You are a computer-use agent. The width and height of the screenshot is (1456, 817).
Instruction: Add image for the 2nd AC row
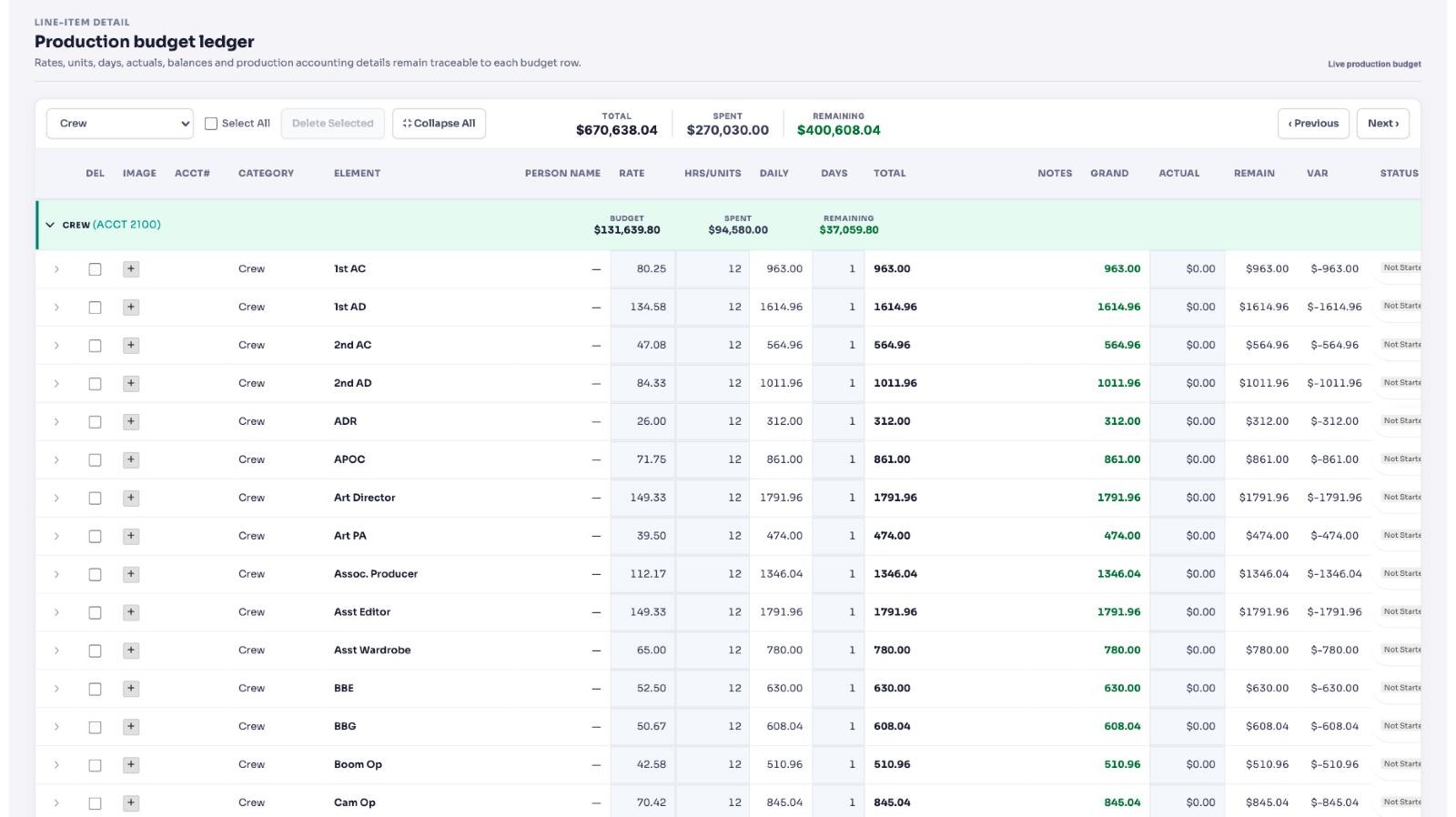click(x=131, y=346)
